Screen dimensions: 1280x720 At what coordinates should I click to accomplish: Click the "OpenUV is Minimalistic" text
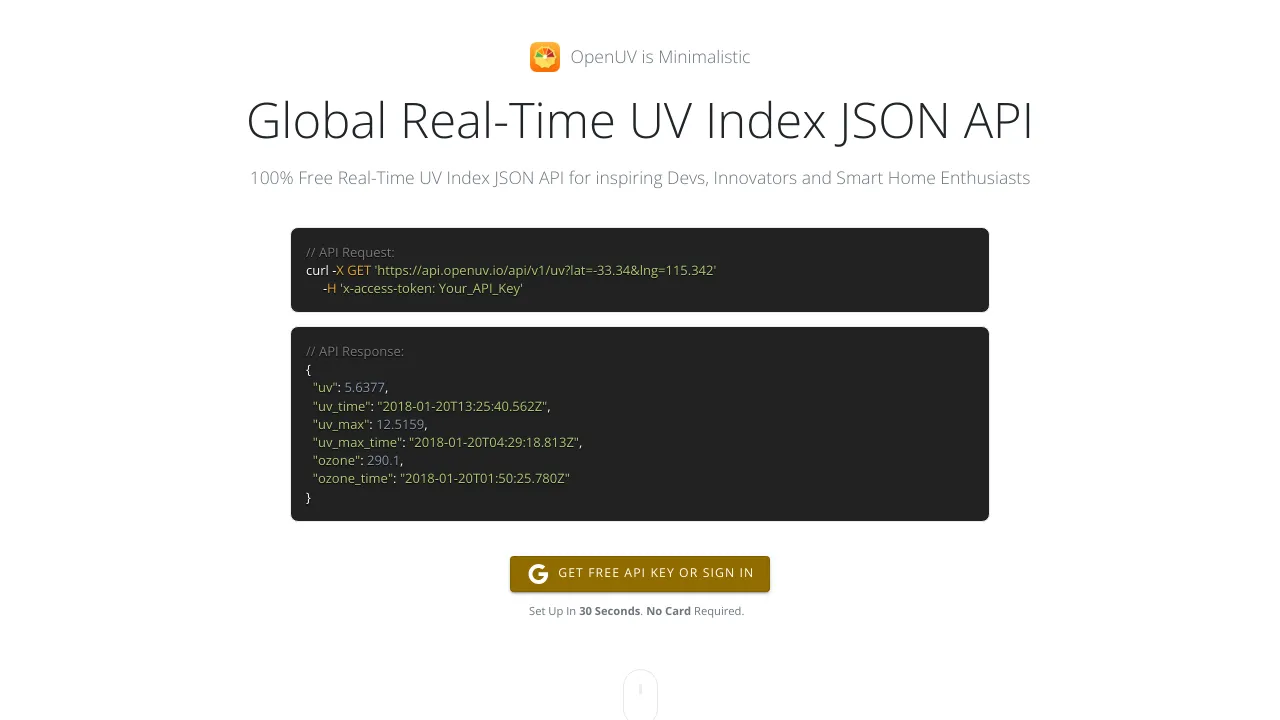click(660, 57)
